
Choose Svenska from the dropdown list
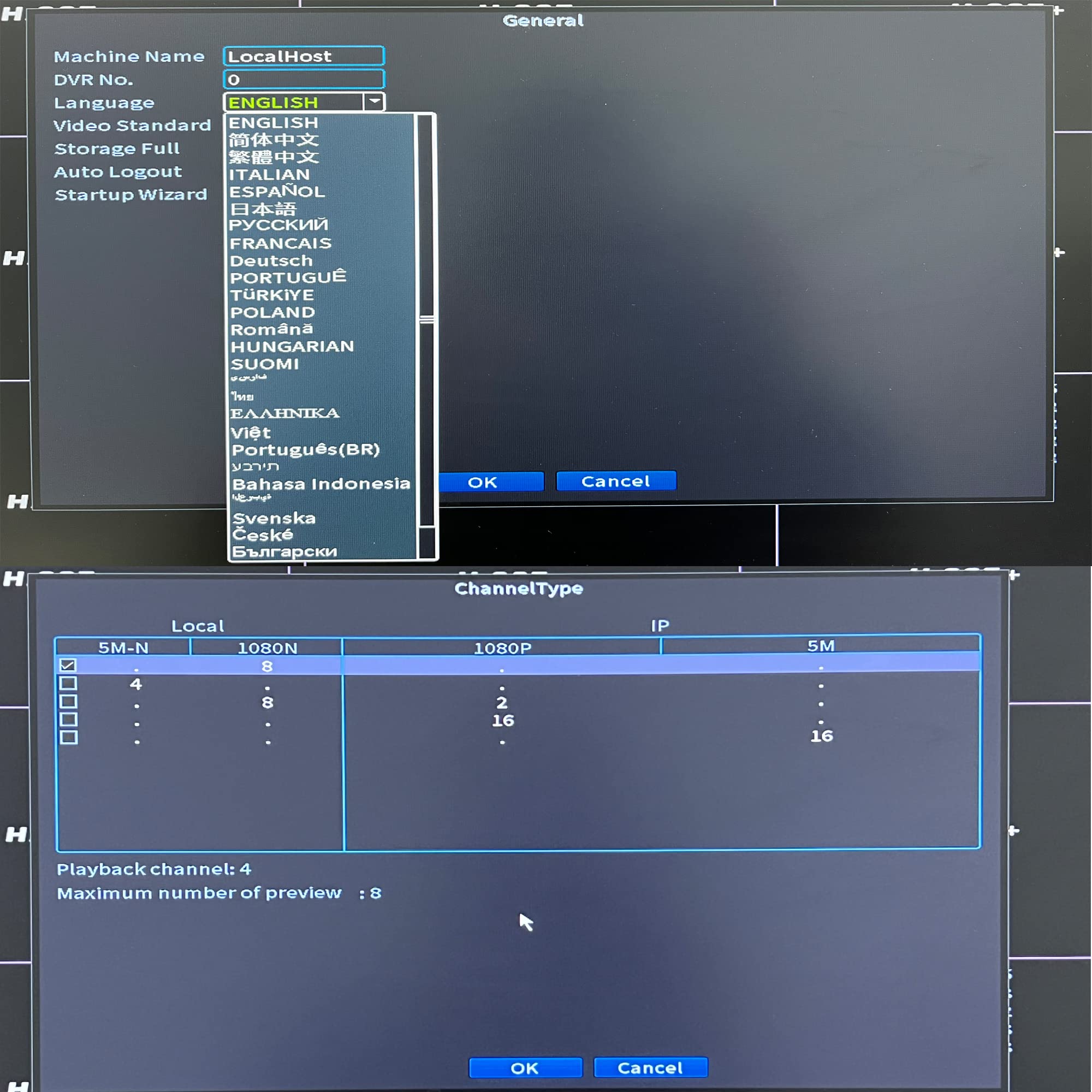click(274, 518)
